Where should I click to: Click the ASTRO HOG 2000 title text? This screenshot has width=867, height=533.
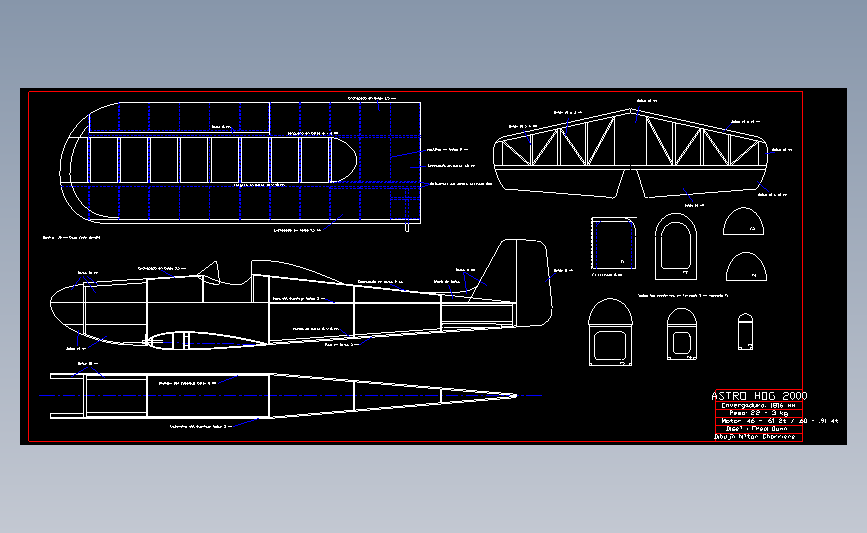(x=759, y=396)
